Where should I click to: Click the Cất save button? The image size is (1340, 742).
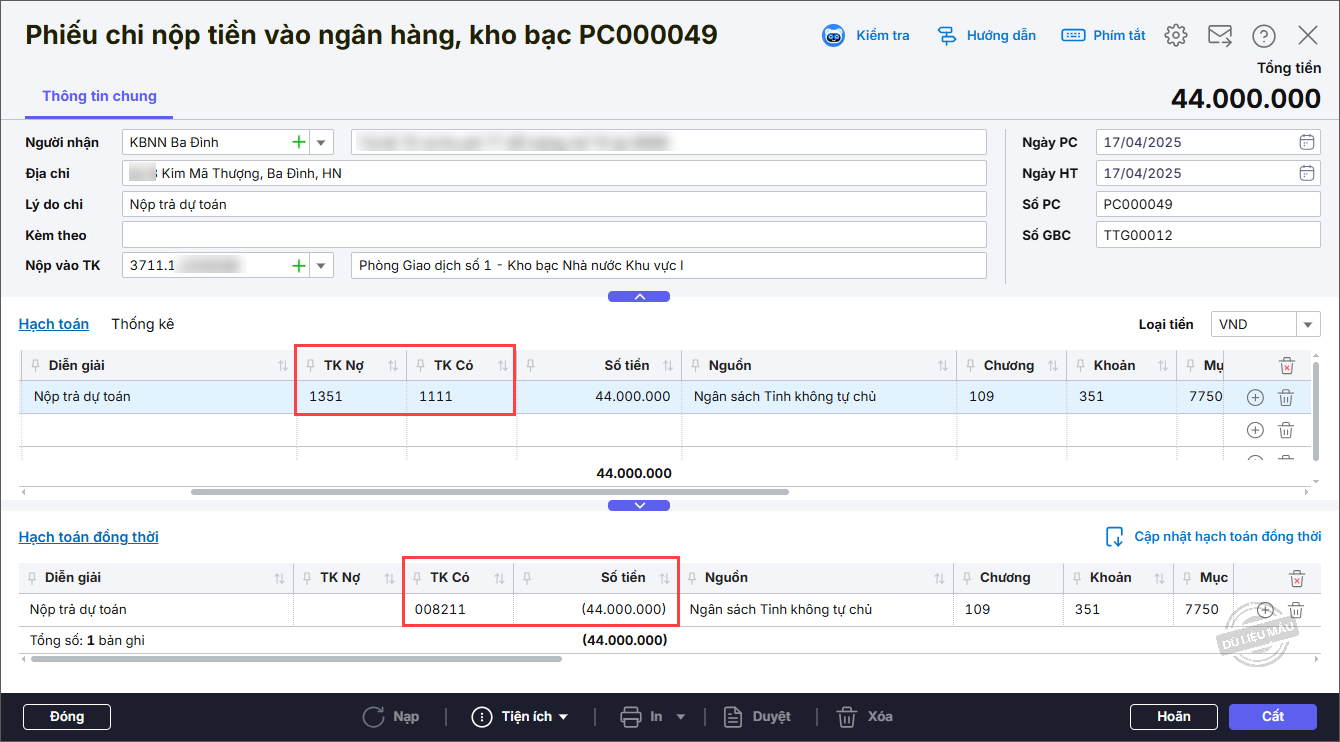[x=1273, y=716]
